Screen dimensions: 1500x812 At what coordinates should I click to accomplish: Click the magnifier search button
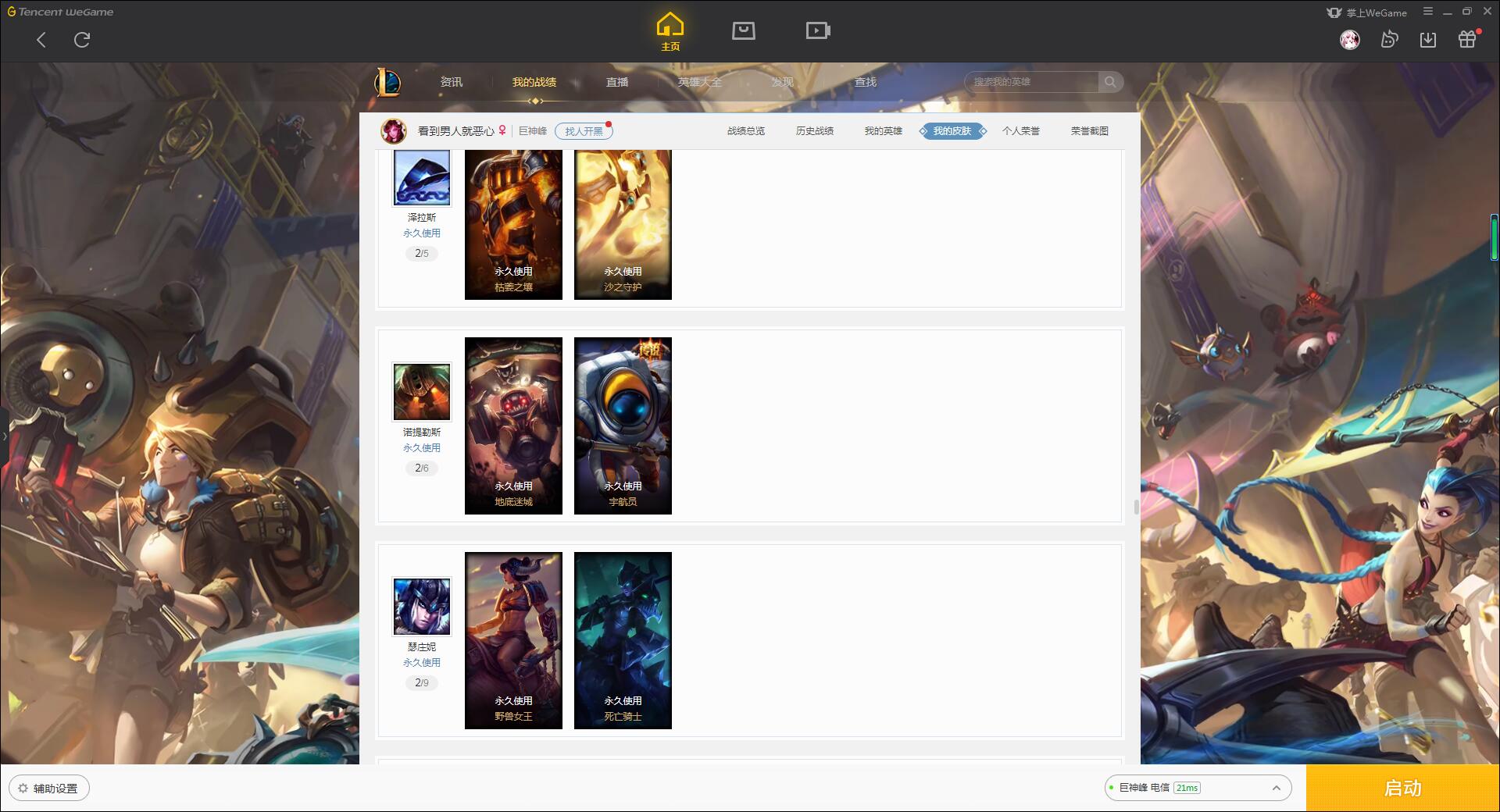tap(1110, 82)
